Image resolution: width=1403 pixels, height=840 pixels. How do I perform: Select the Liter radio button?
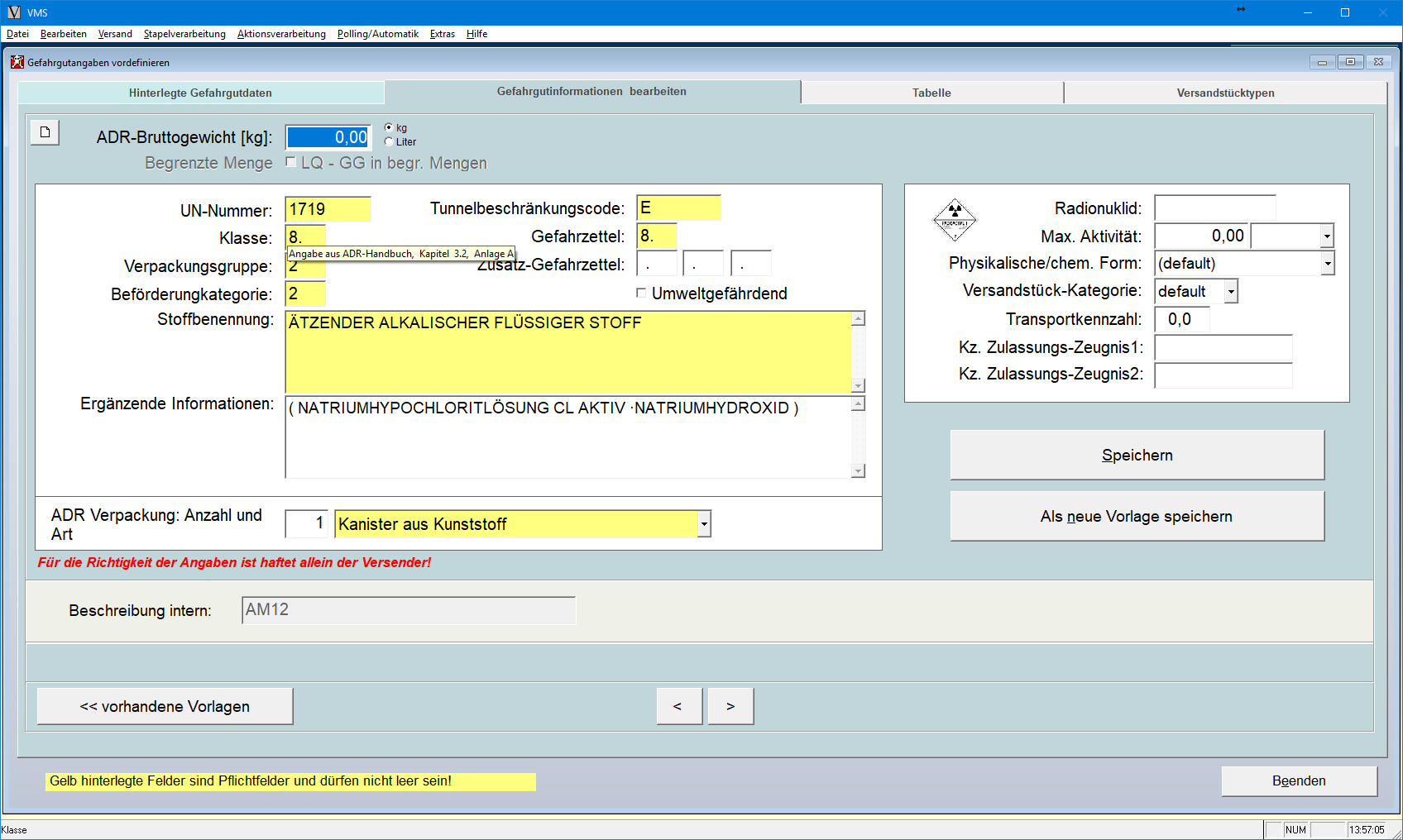point(389,141)
